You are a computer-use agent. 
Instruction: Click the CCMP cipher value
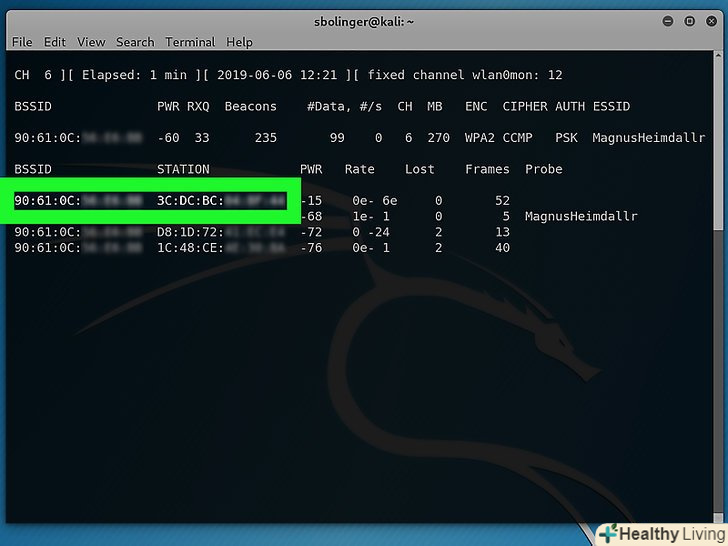(x=517, y=138)
